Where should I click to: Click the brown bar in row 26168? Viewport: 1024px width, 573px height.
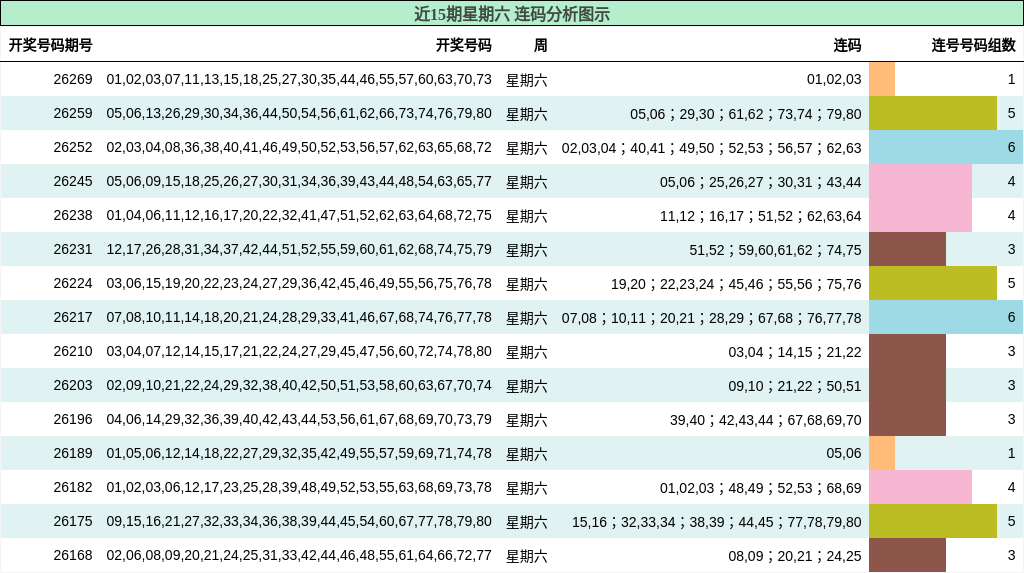click(907, 555)
